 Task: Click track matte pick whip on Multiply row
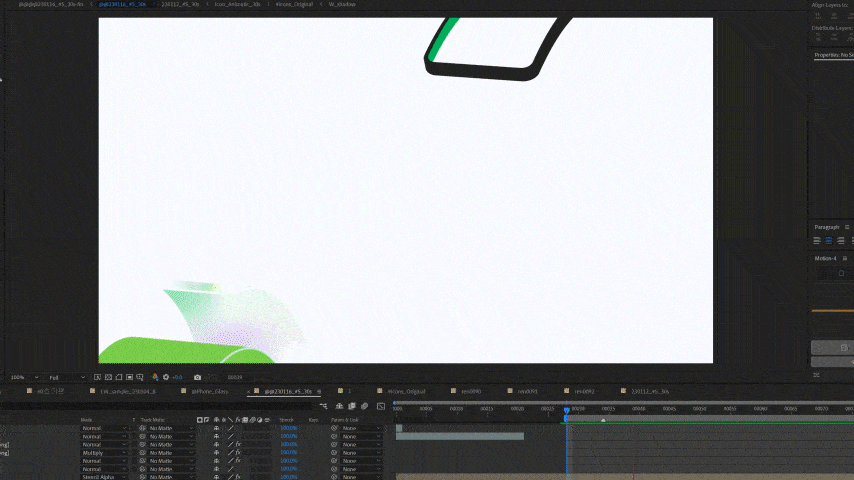click(142, 453)
